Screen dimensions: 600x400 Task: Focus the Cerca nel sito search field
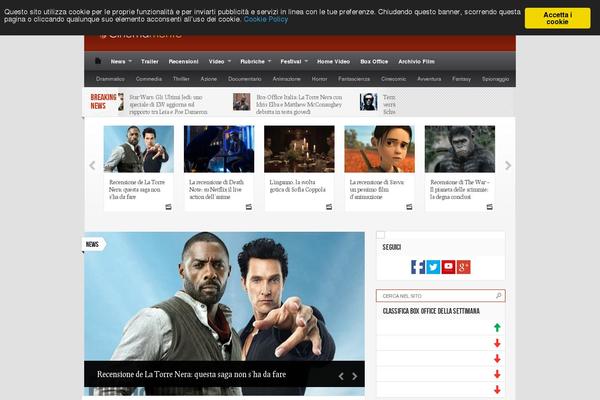[440, 296]
